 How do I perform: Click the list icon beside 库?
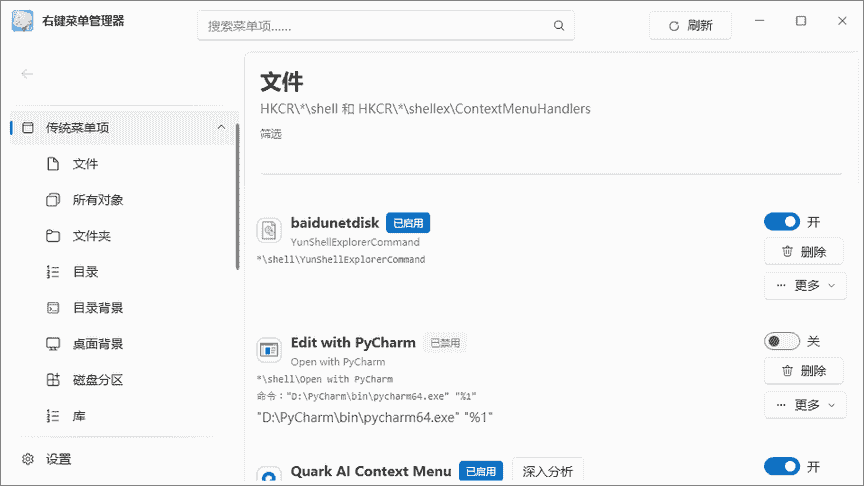coord(53,416)
